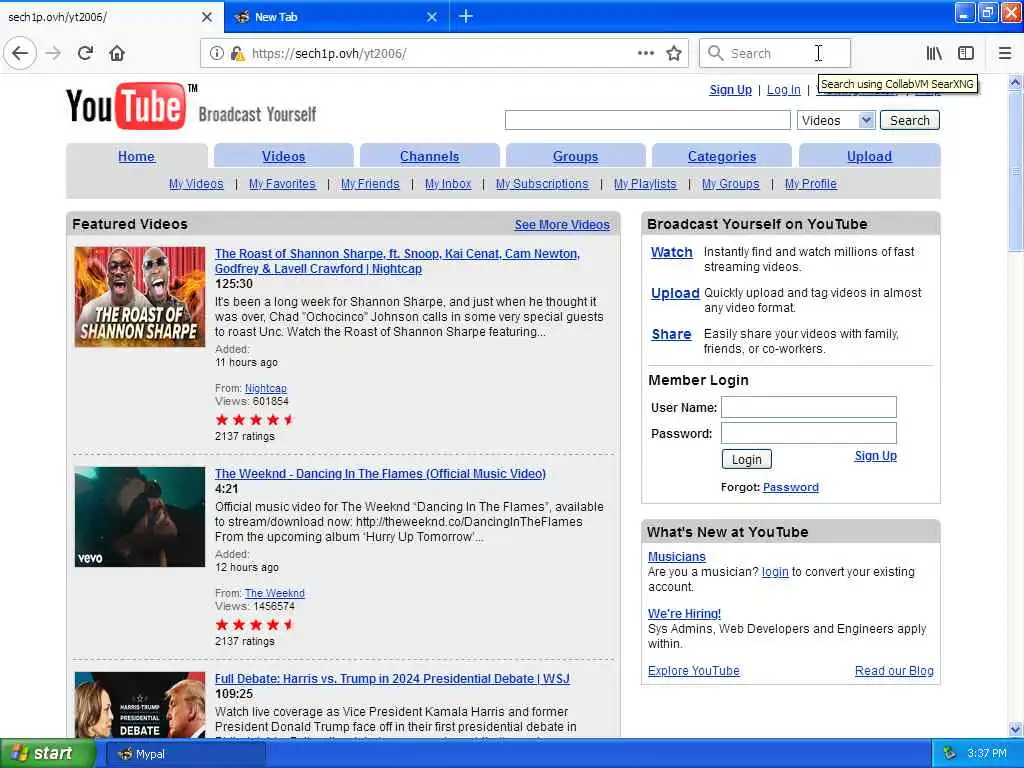Image resolution: width=1024 pixels, height=768 pixels.
Task: Open a new tab with plus icon
Action: point(466,16)
